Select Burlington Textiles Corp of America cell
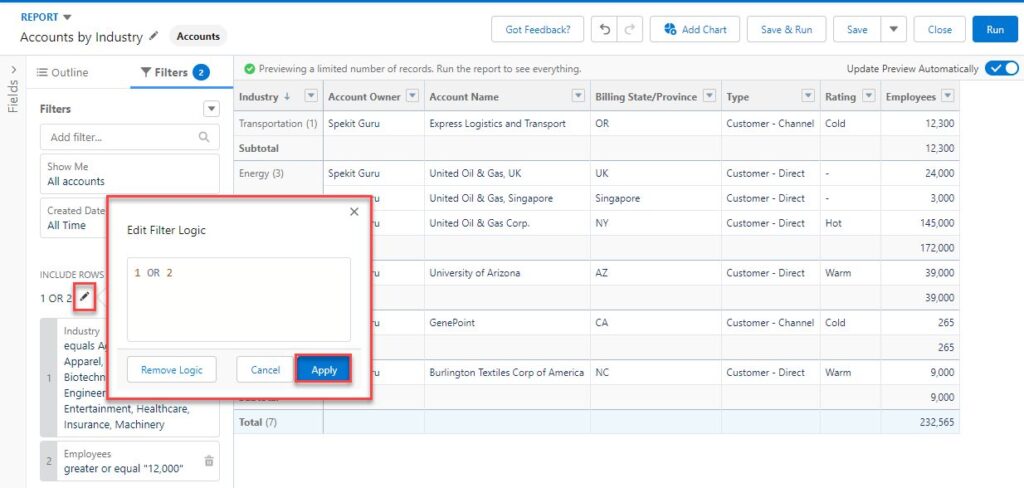Viewport: 1024px width, 488px height. pyautogui.click(x=507, y=372)
